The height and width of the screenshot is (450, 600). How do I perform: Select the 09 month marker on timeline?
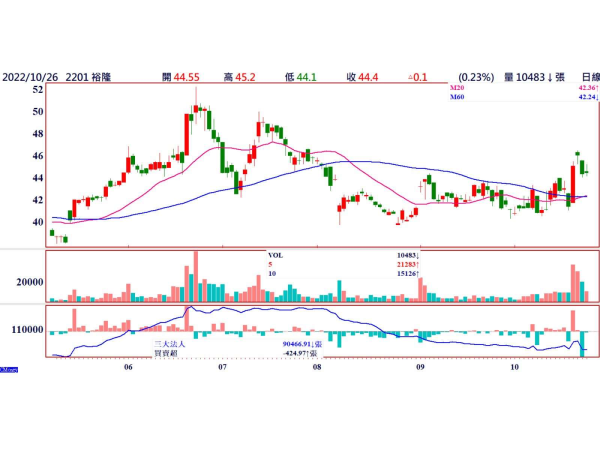tap(420, 367)
